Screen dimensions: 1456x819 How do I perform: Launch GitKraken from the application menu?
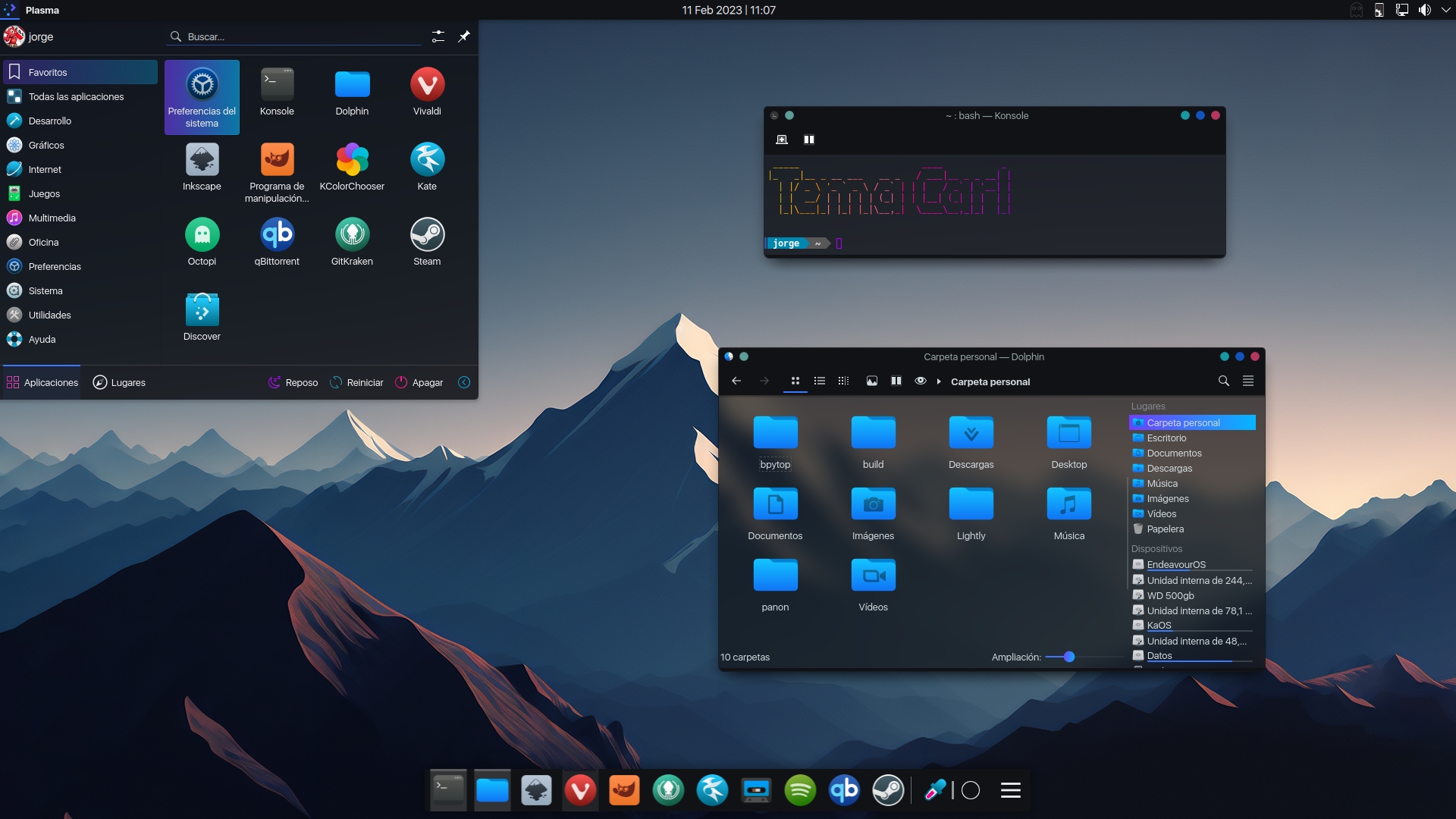pyautogui.click(x=352, y=241)
